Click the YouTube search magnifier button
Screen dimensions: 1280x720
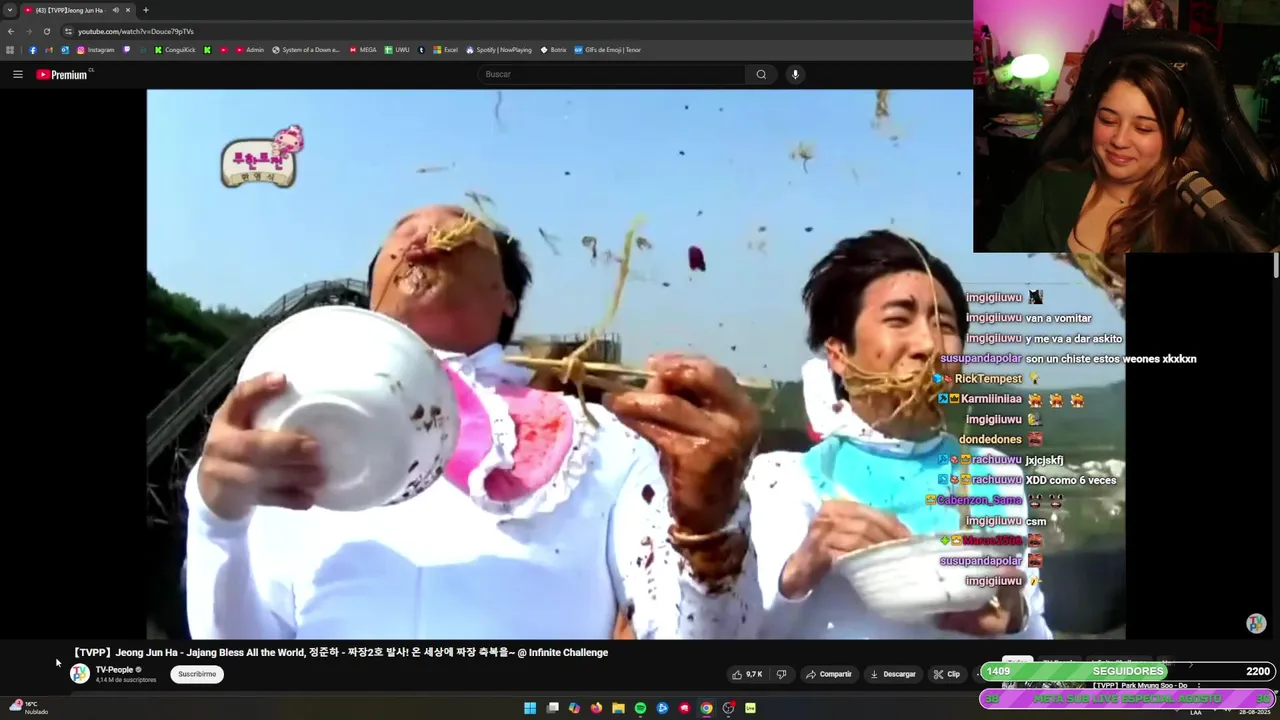point(761,74)
